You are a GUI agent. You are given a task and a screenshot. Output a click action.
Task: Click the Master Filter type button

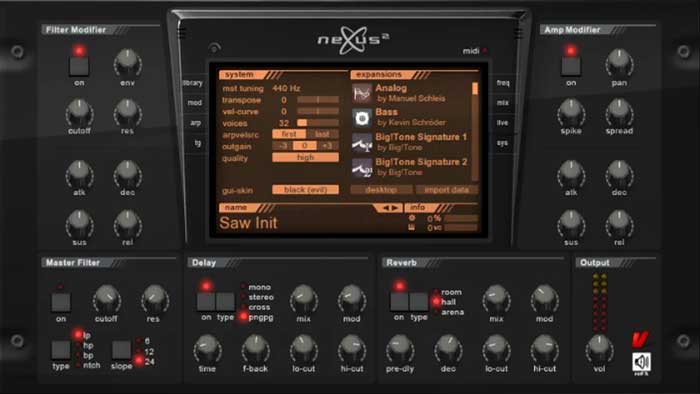point(61,350)
